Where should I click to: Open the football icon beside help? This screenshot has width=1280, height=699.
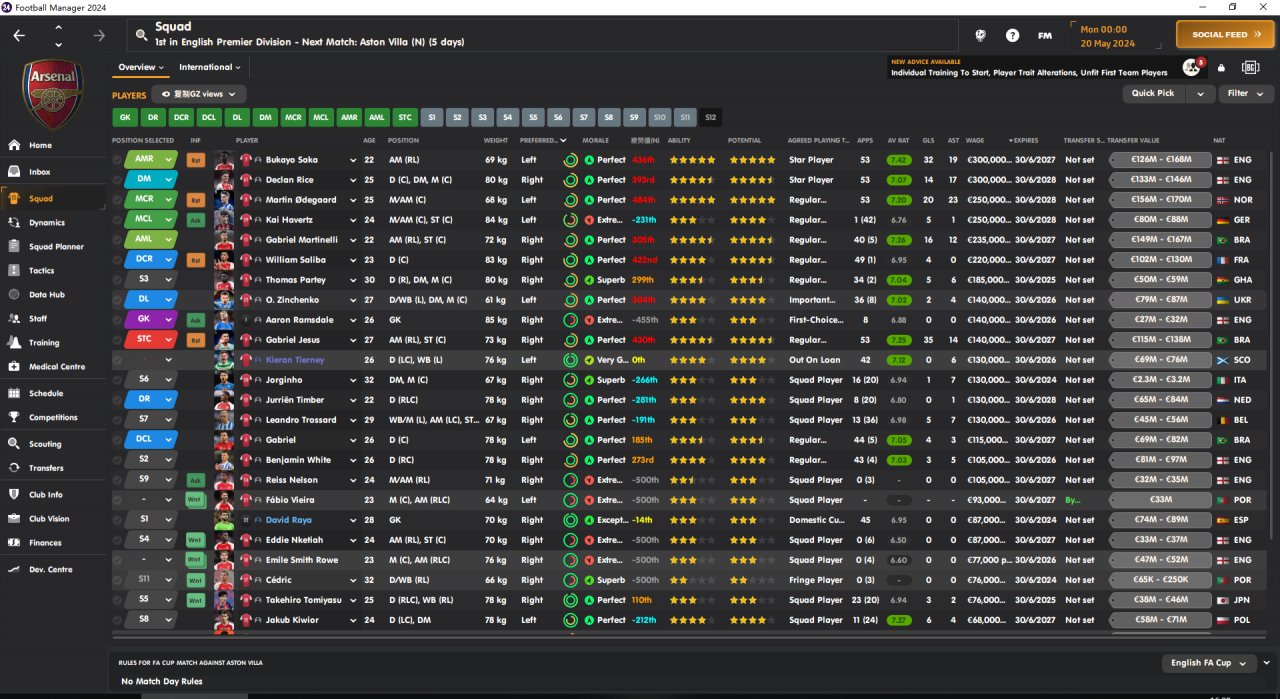tap(981, 35)
